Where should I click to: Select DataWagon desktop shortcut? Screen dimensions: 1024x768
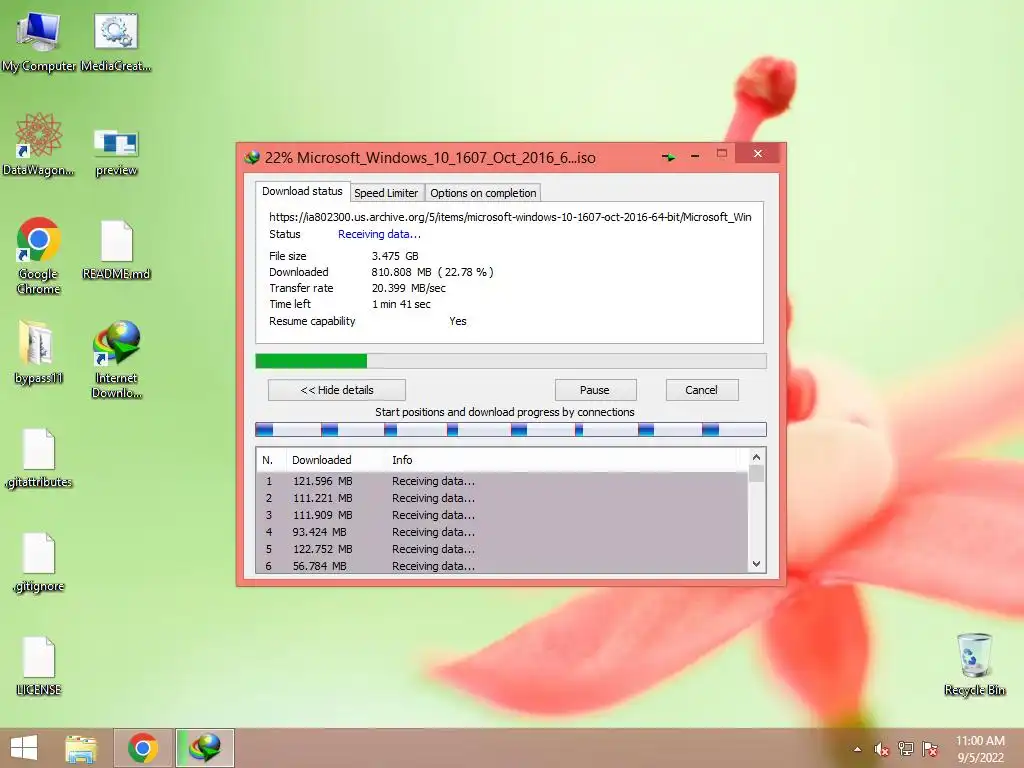[39, 145]
